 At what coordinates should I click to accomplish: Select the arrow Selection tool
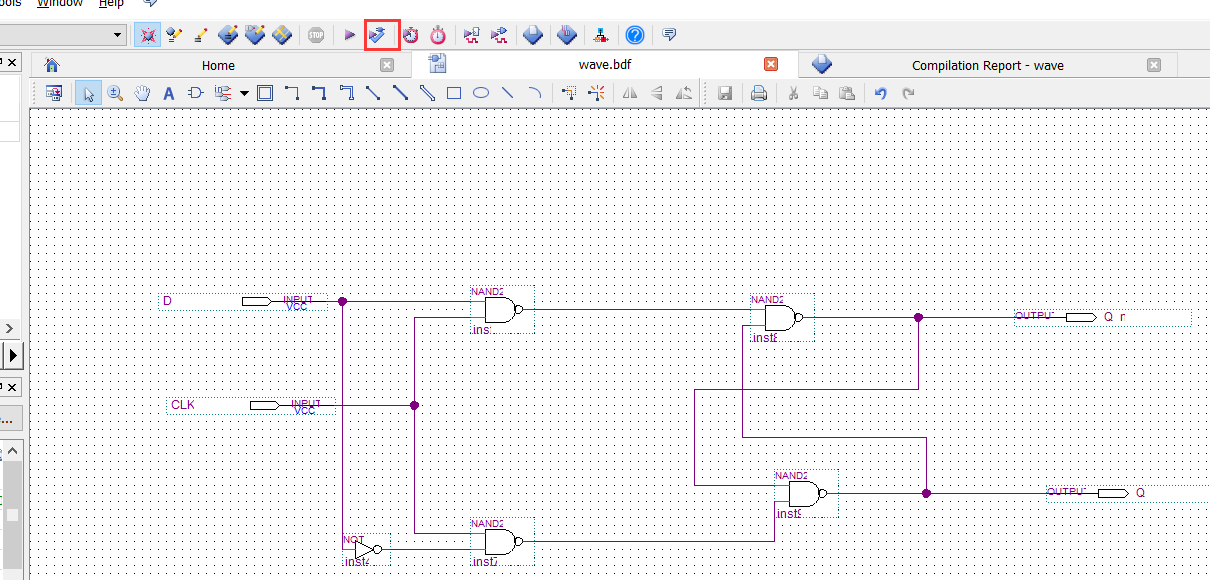click(x=88, y=94)
